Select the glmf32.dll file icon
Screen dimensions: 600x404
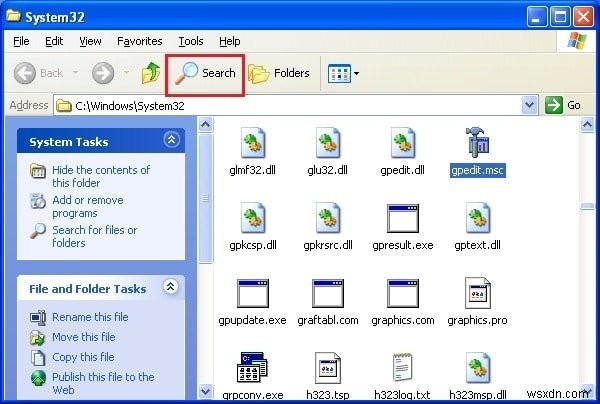coord(253,143)
